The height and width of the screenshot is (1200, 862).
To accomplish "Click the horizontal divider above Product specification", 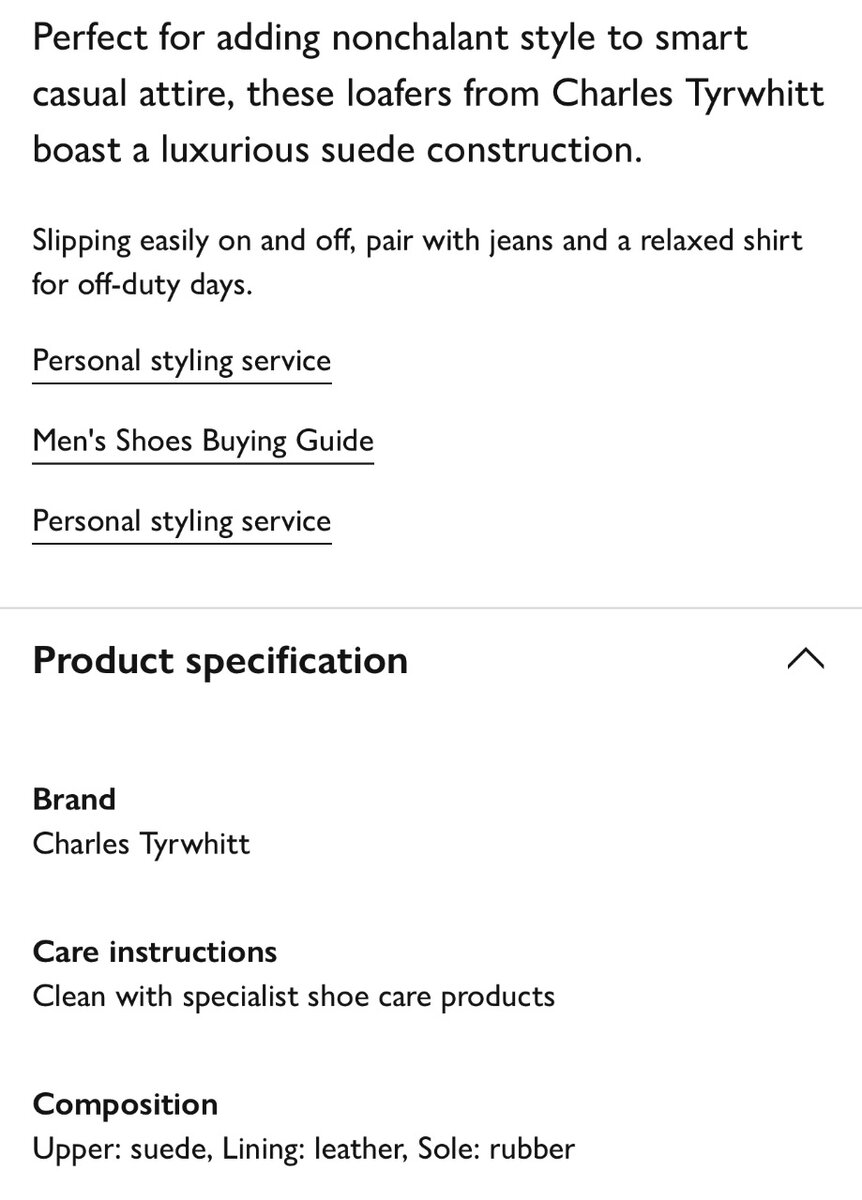I will coord(431,608).
